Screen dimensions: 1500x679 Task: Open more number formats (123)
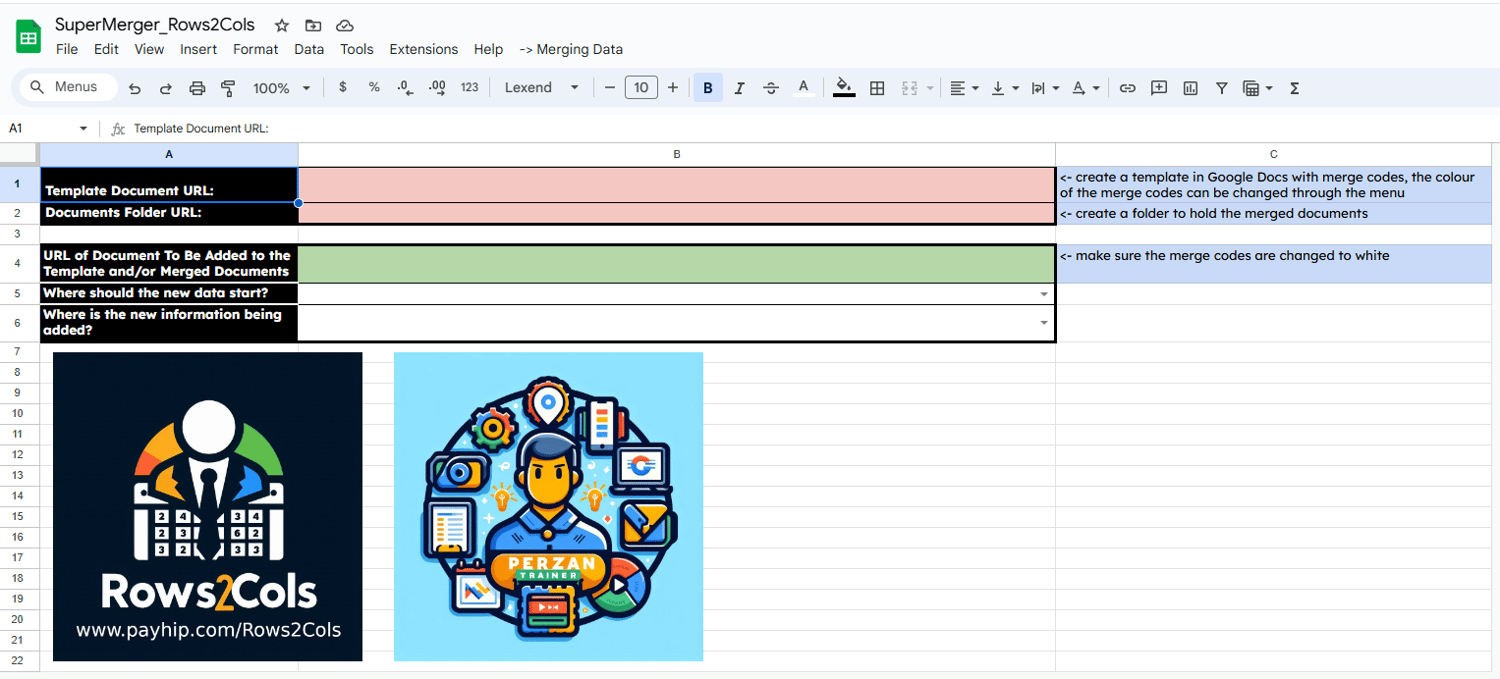pyautogui.click(x=470, y=87)
